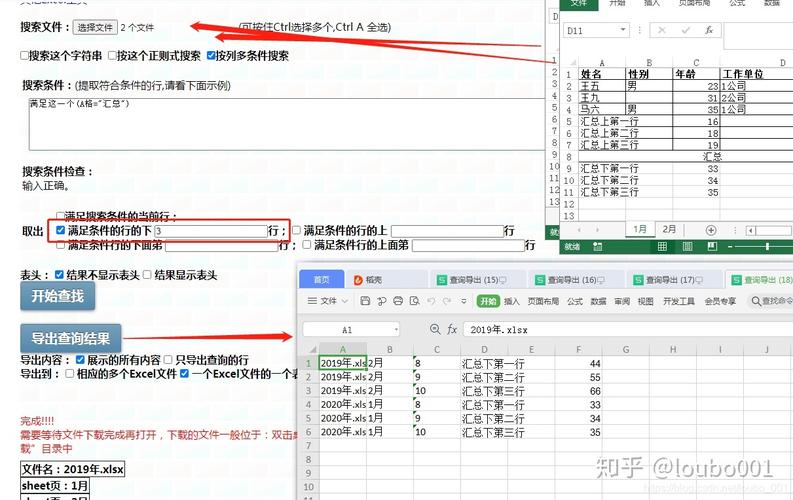Open the WPS name box dropdown arrow
Image resolution: width=793 pixels, height=500 pixels.
[395, 330]
